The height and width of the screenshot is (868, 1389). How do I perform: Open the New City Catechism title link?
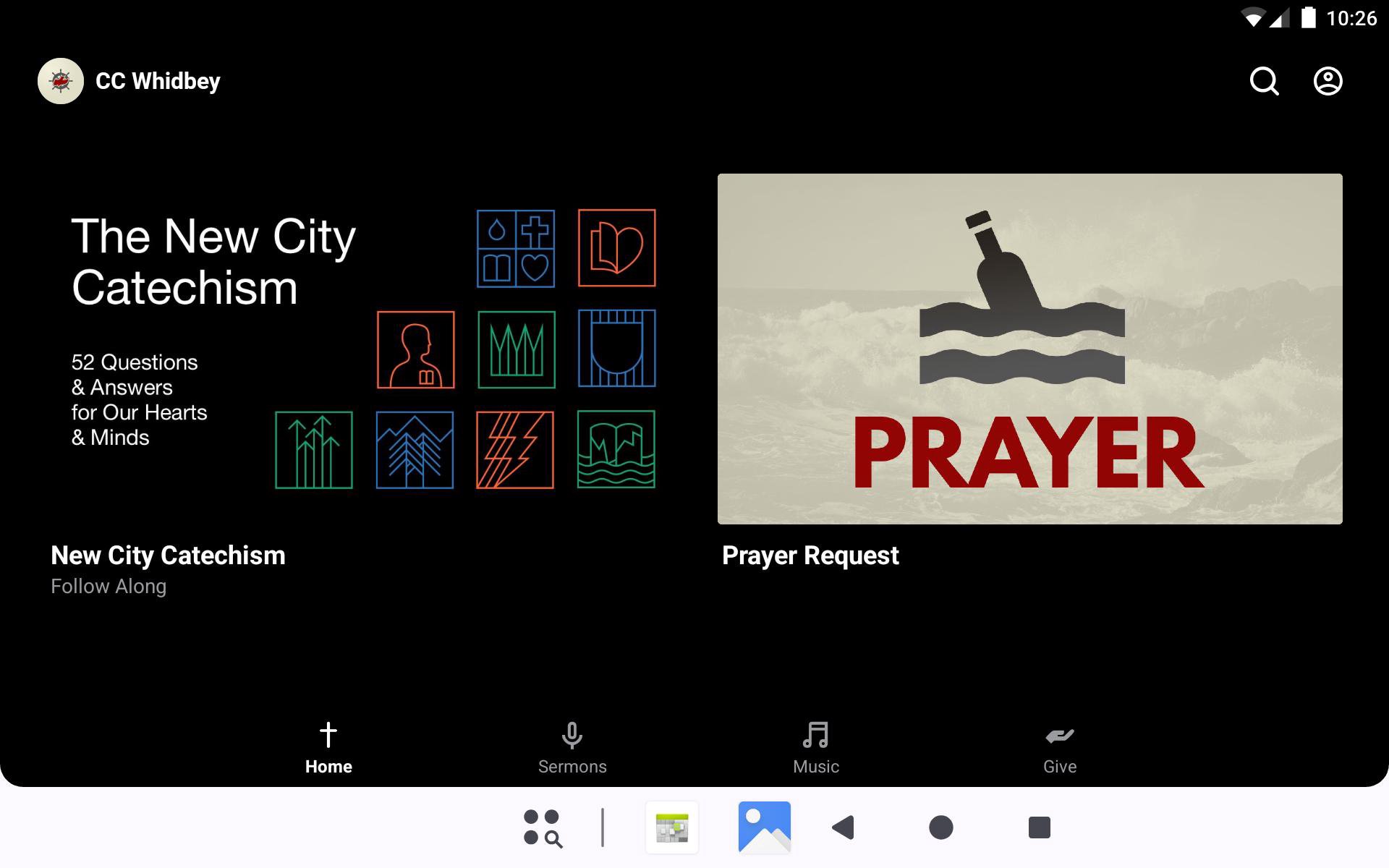[168, 556]
